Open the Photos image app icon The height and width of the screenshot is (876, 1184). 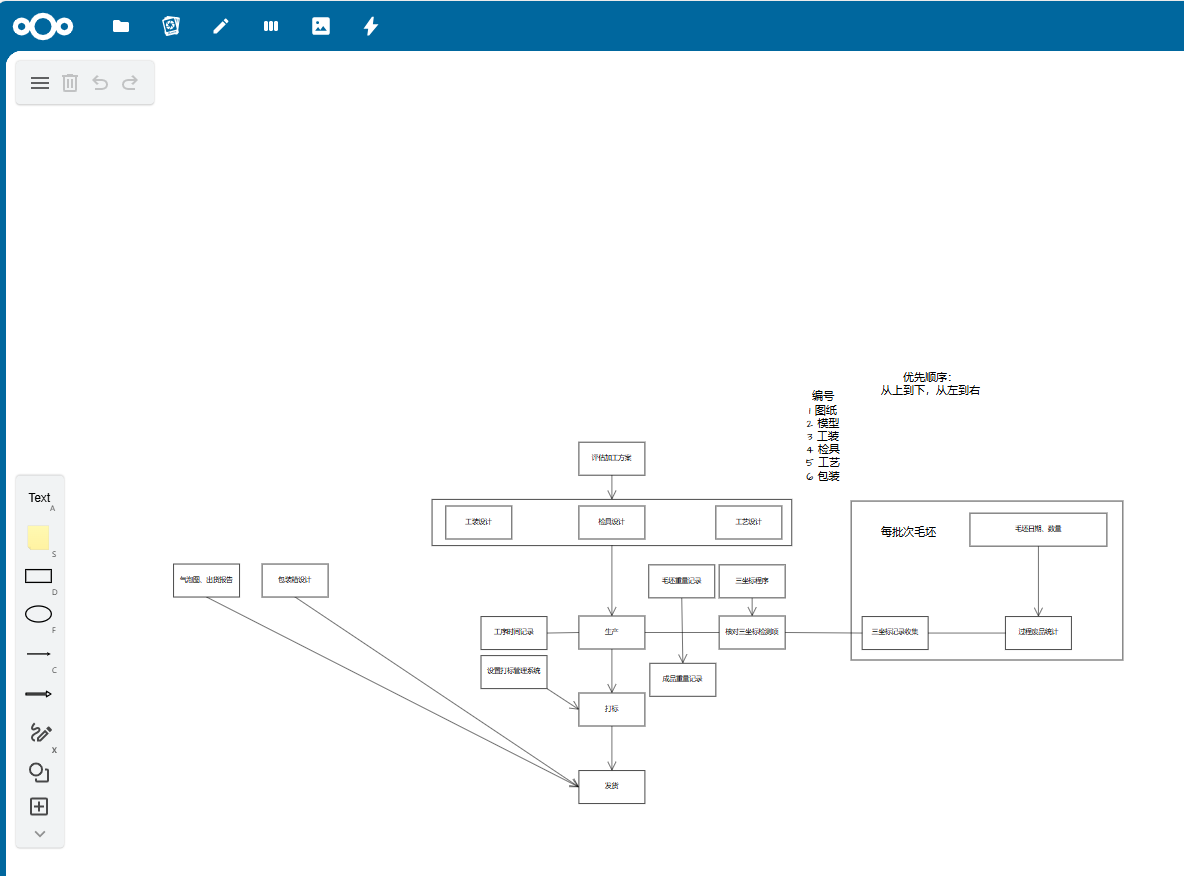pyautogui.click(x=321, y=27)
